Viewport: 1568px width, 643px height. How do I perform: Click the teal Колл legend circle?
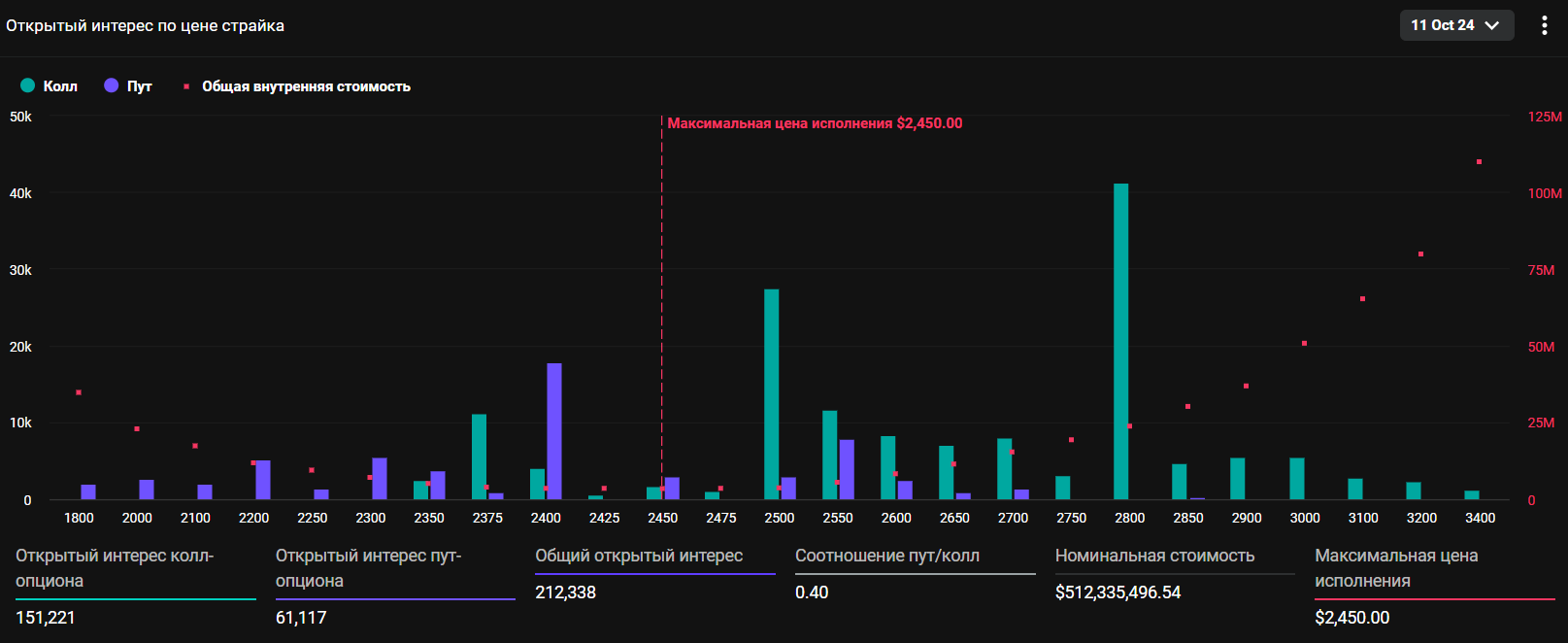tap(28, 85)
